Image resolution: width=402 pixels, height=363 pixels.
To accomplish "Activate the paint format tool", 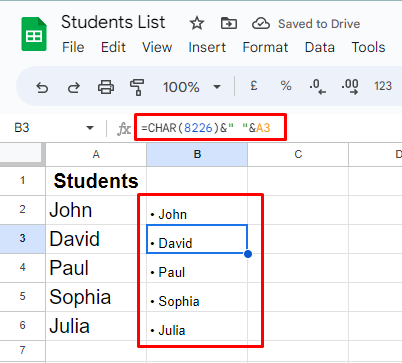I will pos(137,87).
